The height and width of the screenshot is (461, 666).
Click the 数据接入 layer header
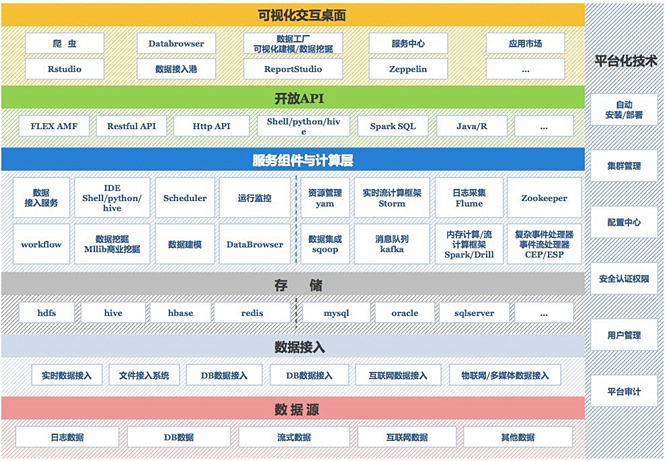point(293,346)
